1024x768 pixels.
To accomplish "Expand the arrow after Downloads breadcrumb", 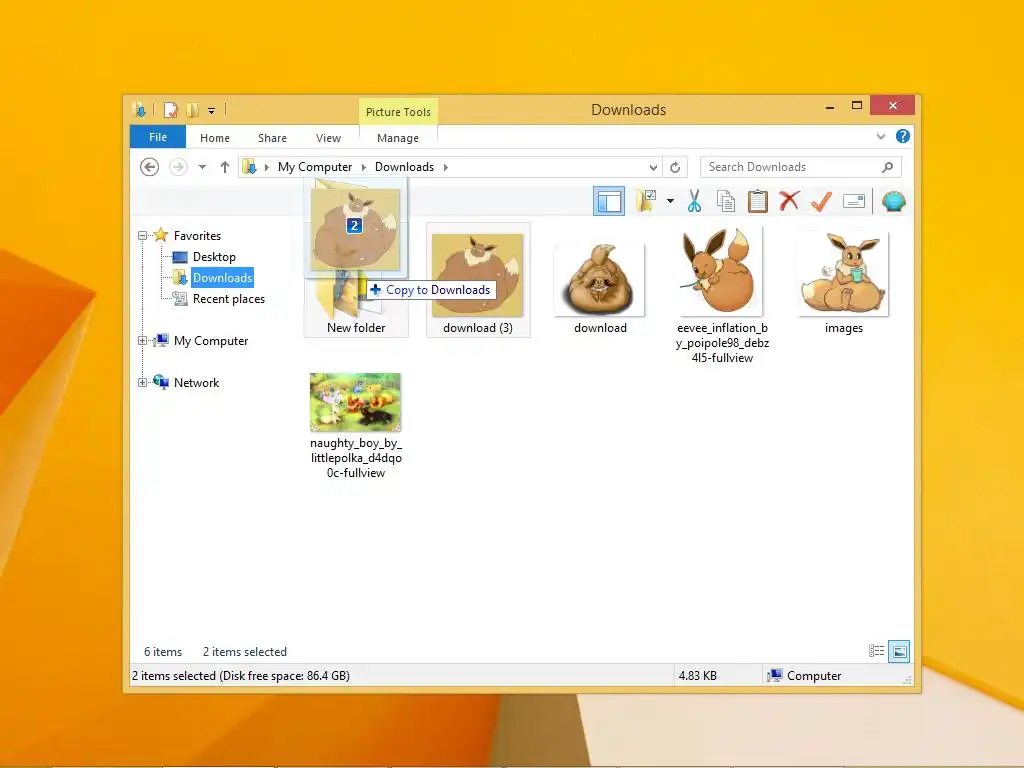I will pos(445,167).
